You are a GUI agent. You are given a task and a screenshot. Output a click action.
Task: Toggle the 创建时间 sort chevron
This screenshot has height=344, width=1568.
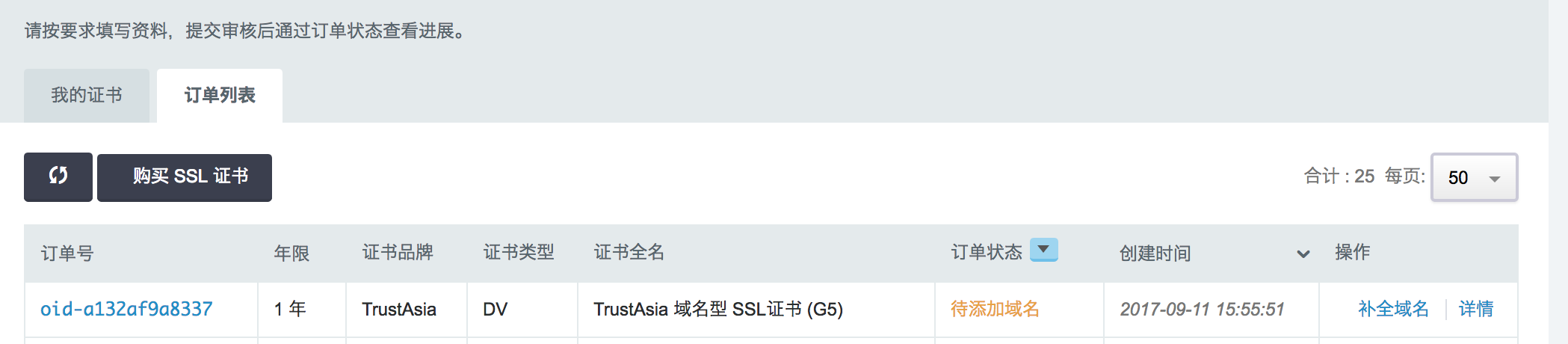click(1303, 254)
